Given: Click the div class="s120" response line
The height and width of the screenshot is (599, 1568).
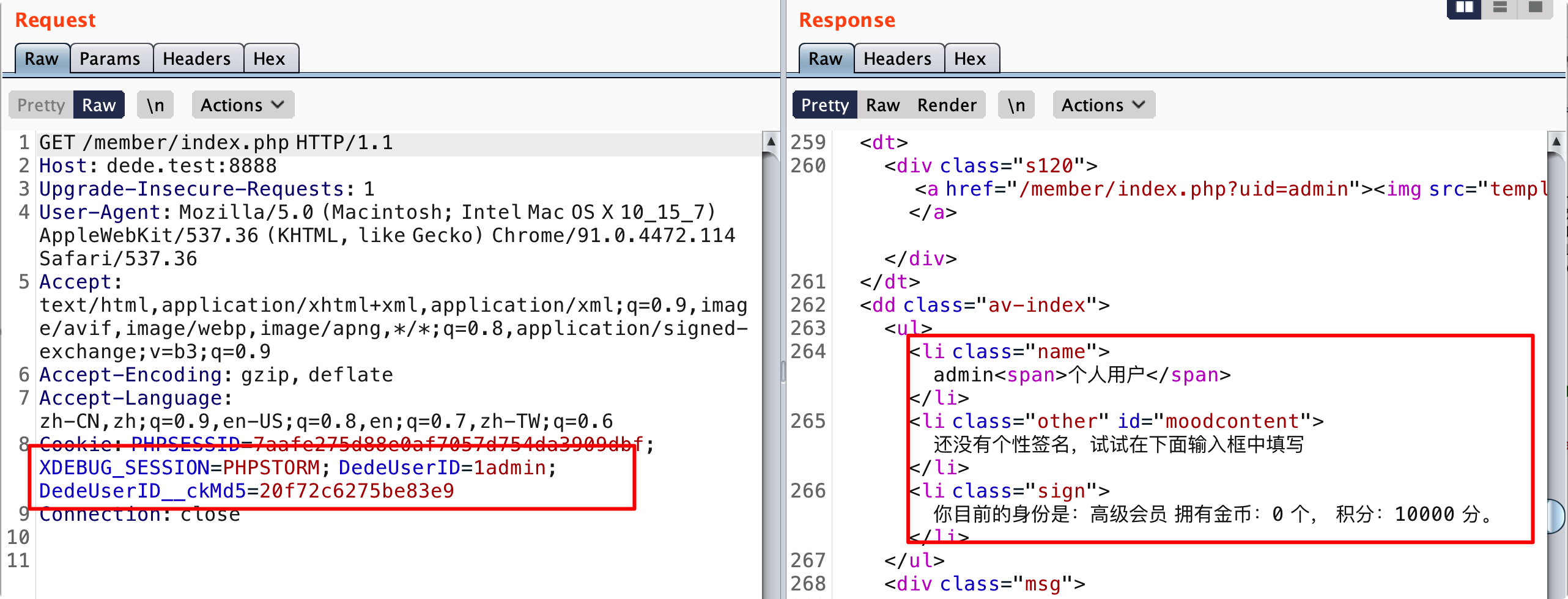Looking at the screenshot, I should click(991, 166).
